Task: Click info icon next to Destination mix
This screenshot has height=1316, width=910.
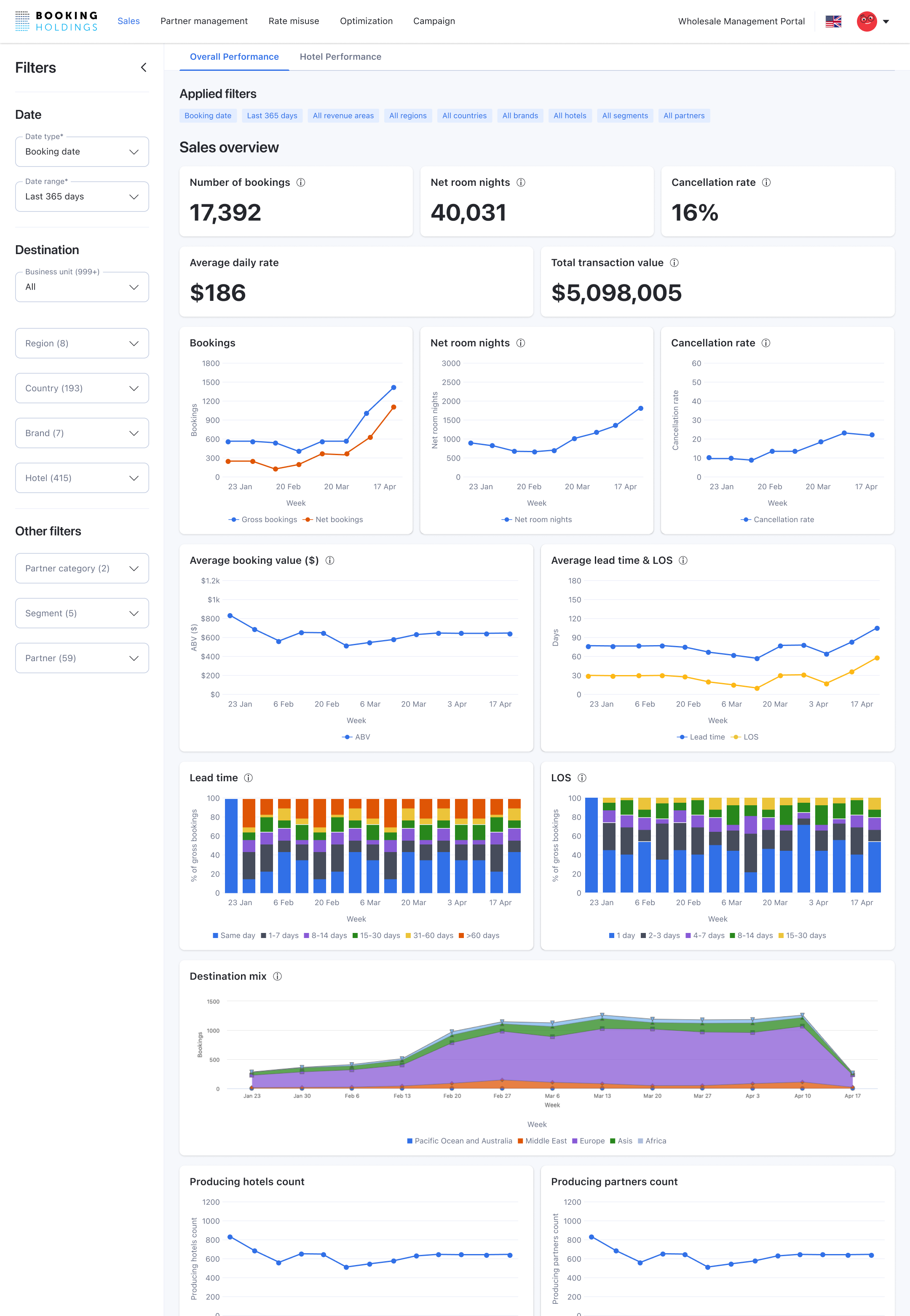Action: 277,976
